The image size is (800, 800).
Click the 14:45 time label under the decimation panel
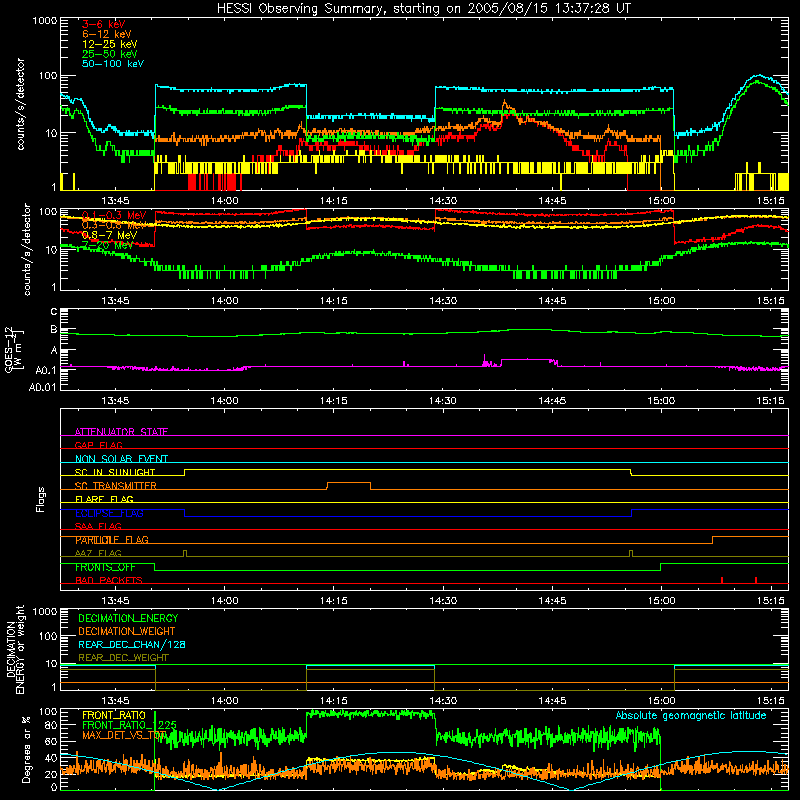(x=552, y=701)
